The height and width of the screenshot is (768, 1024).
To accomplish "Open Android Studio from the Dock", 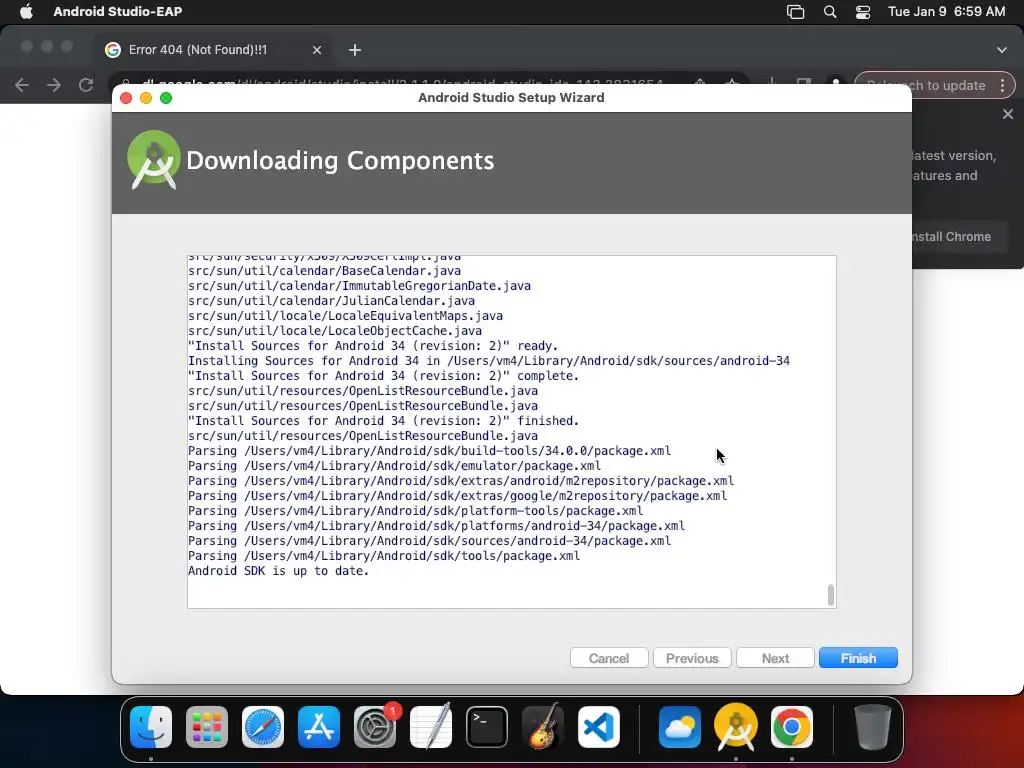I will pos(735,727).
